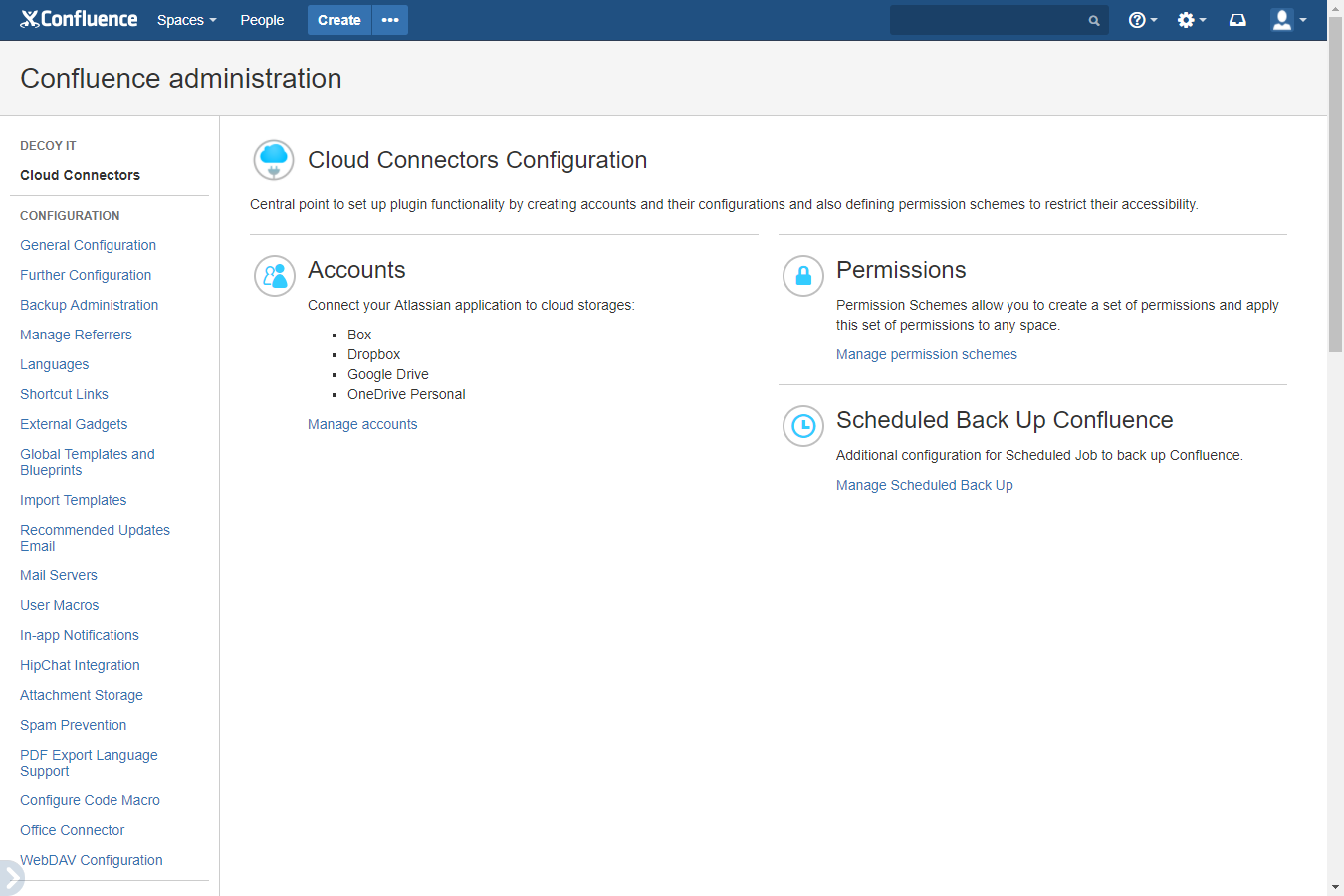This screenshot has height=896, width=1344.
Task: Open Attachment Storage
Action: 81,695
